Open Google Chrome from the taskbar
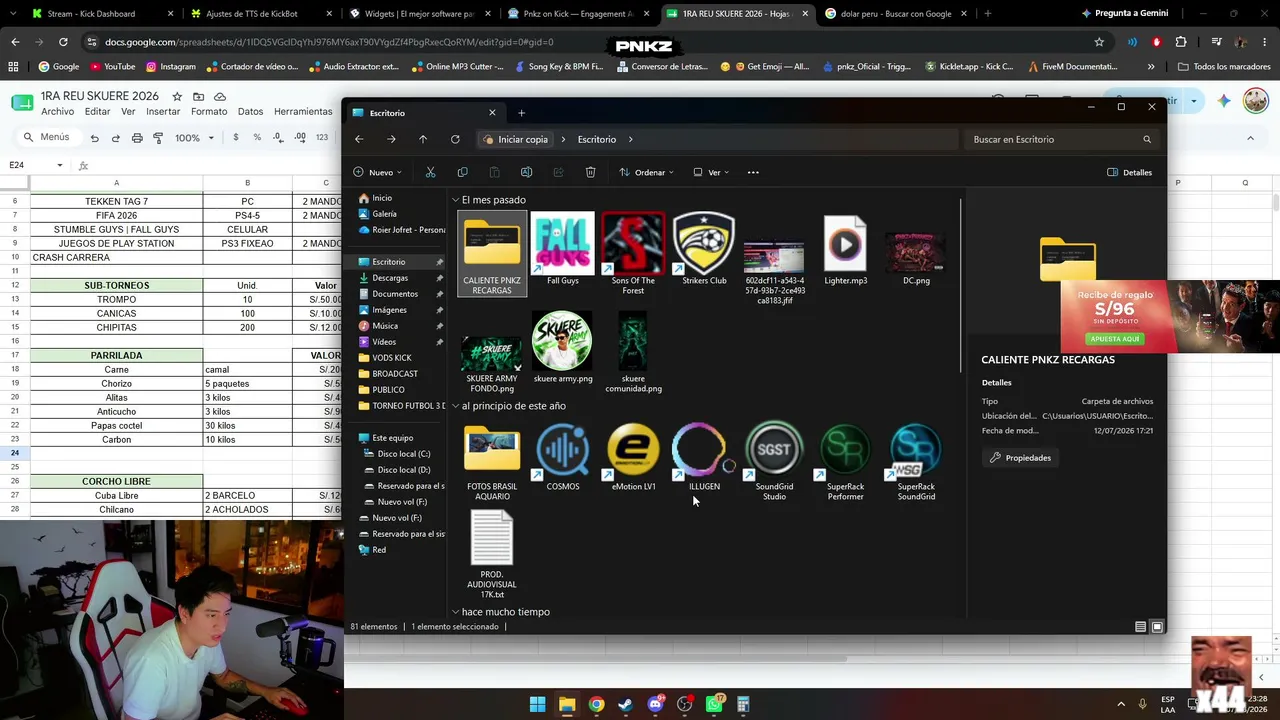This screenshot has height=720, width=1280. 596,704
